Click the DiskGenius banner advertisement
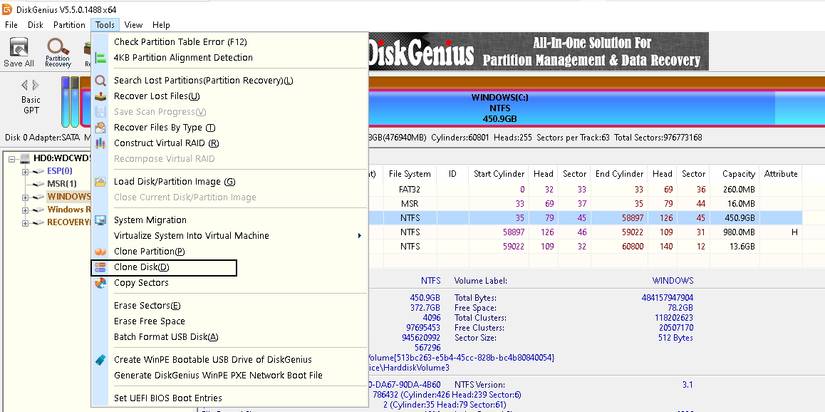This screenshot has height=412, width=825. tap(538, 51)
